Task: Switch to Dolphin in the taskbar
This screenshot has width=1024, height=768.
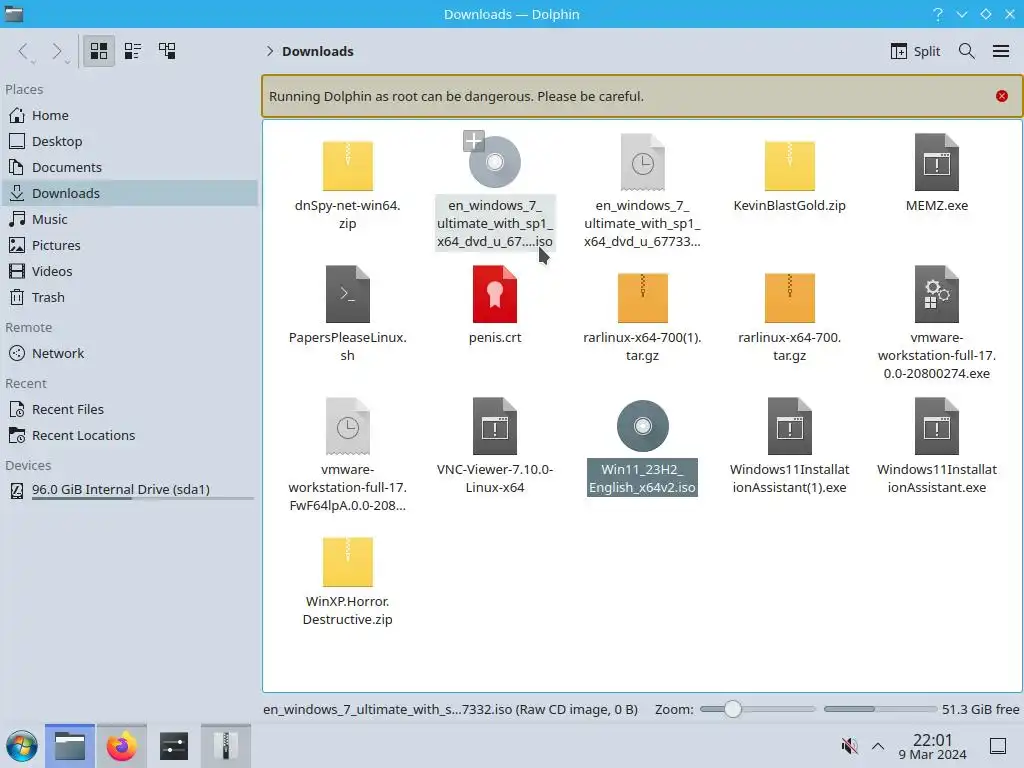Action: pyautogui.click(x=70, y=746)
